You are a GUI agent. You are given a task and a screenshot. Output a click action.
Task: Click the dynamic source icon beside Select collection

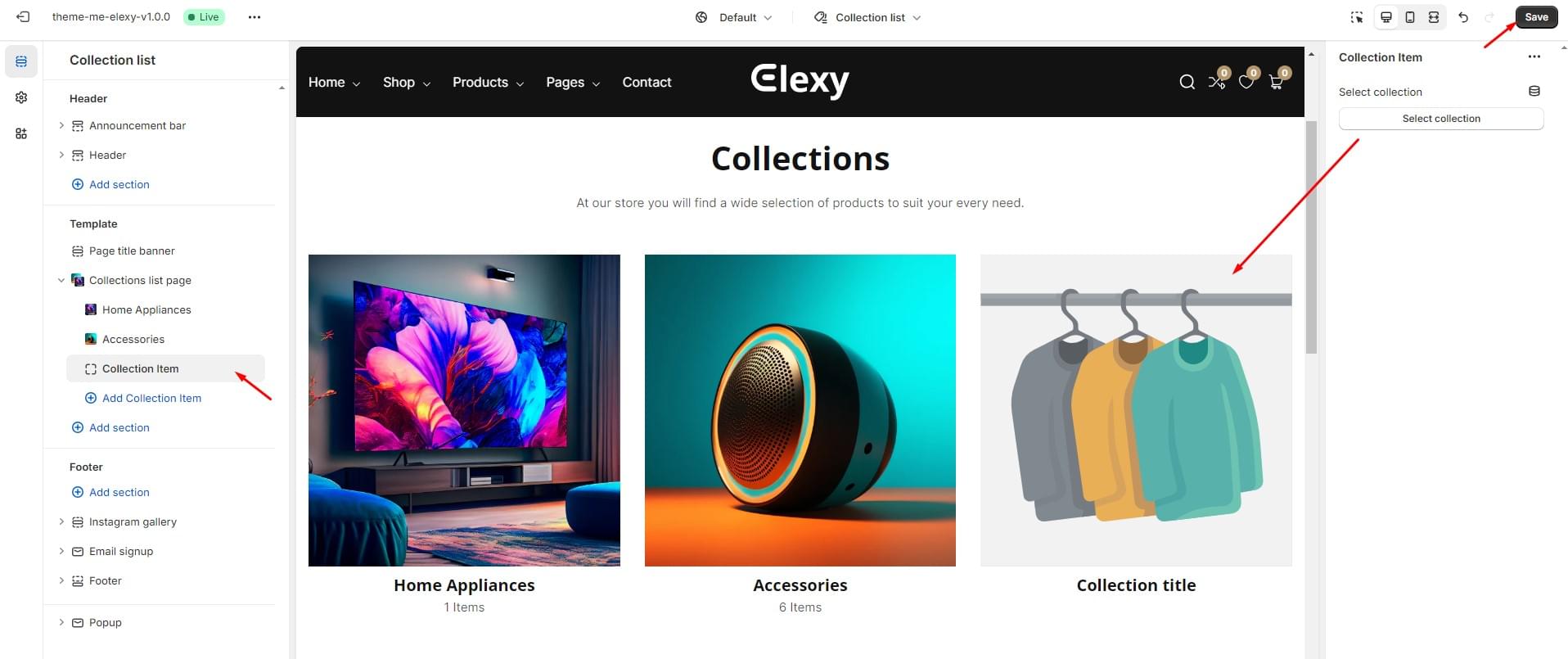tap(1534, 92)
